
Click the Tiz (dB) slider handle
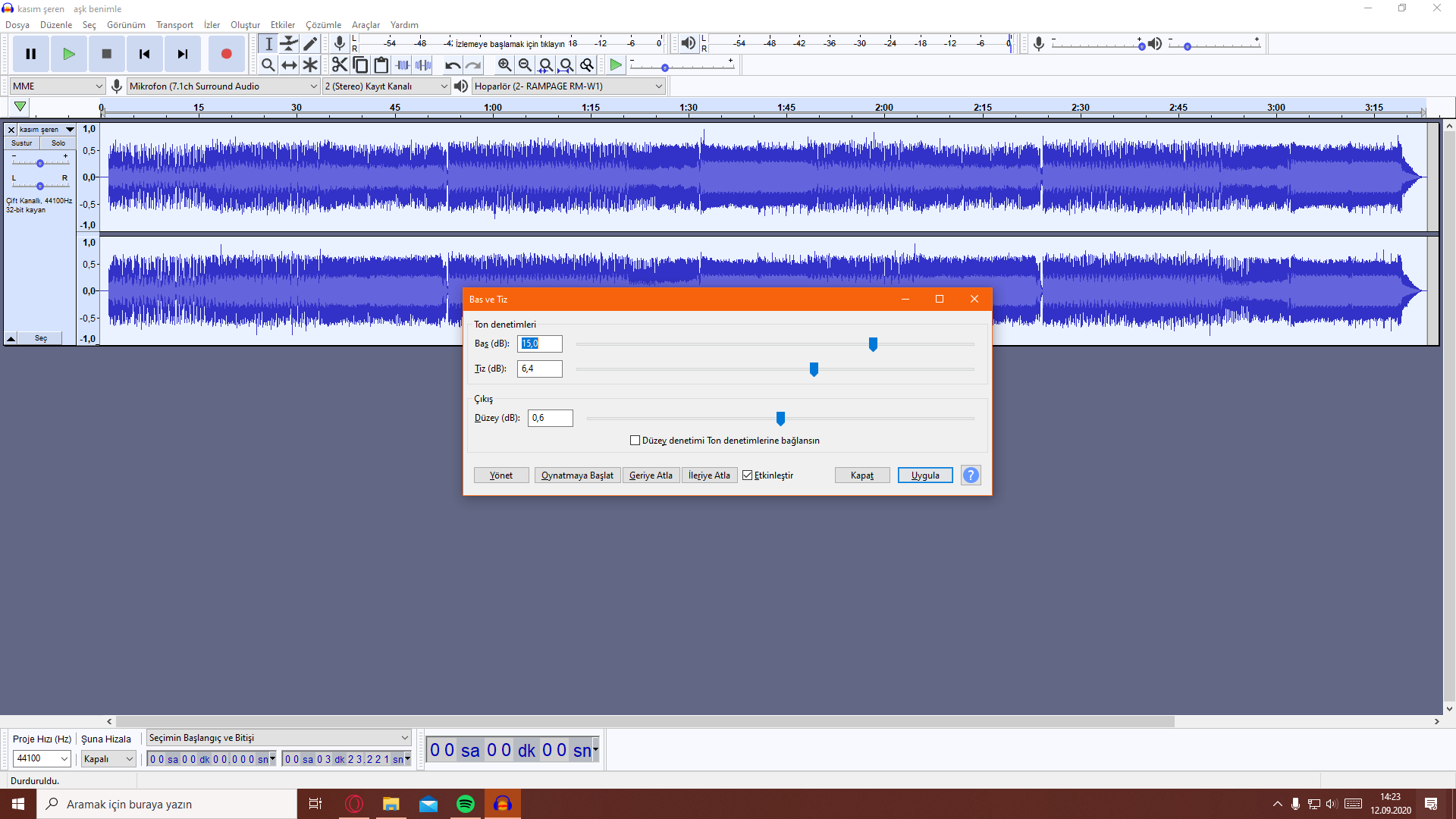point(814,369)
